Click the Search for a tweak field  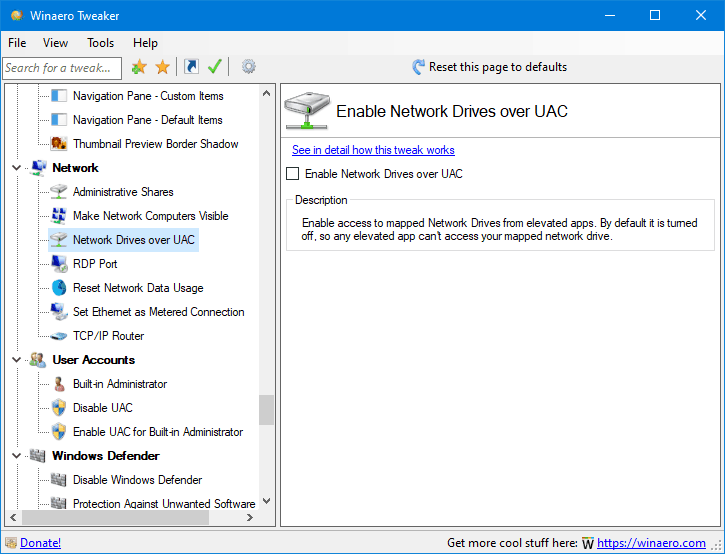pyautogui.click(x=62, y=68)
